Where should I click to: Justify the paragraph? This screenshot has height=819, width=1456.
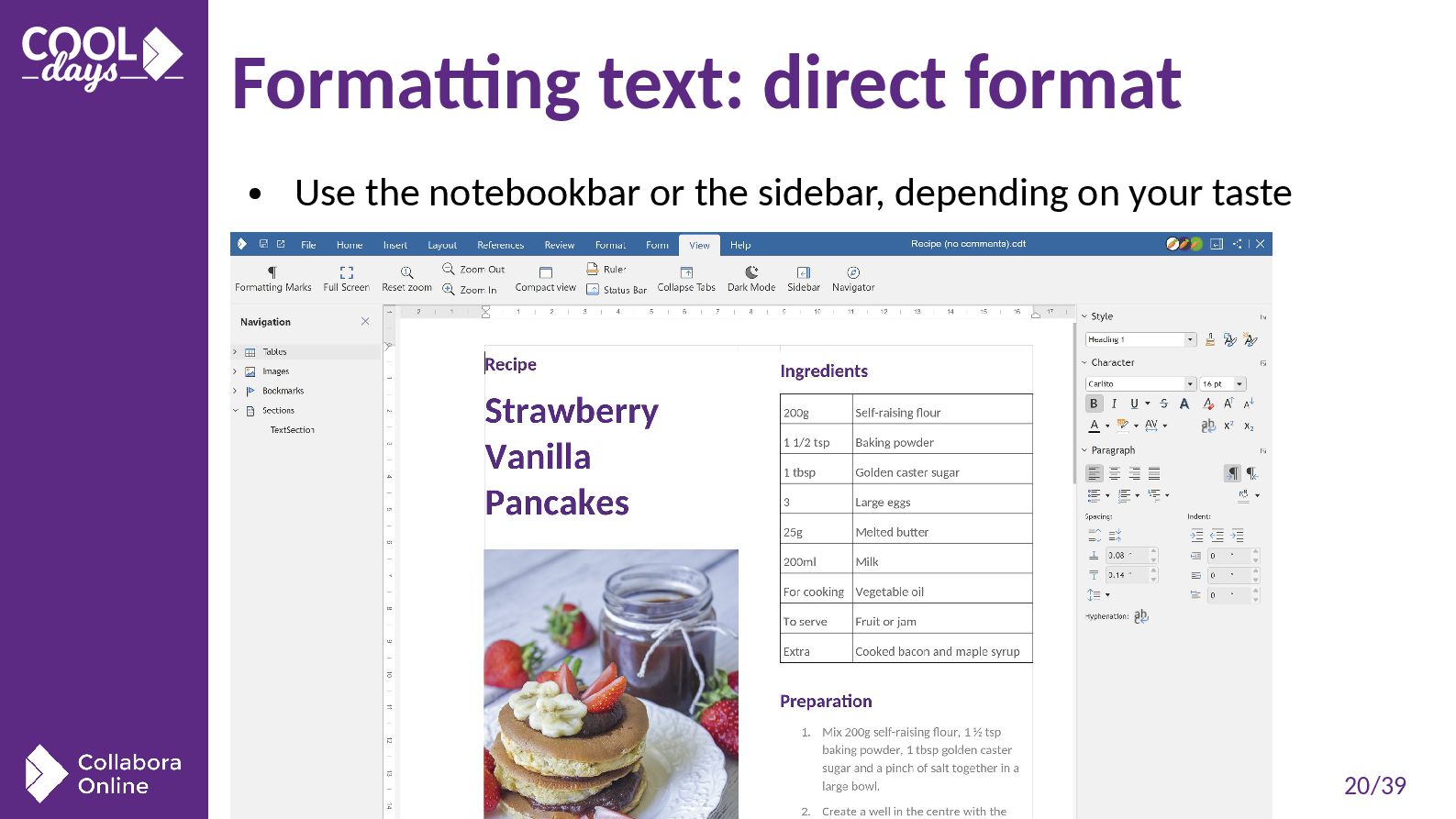click(1154, 473)
